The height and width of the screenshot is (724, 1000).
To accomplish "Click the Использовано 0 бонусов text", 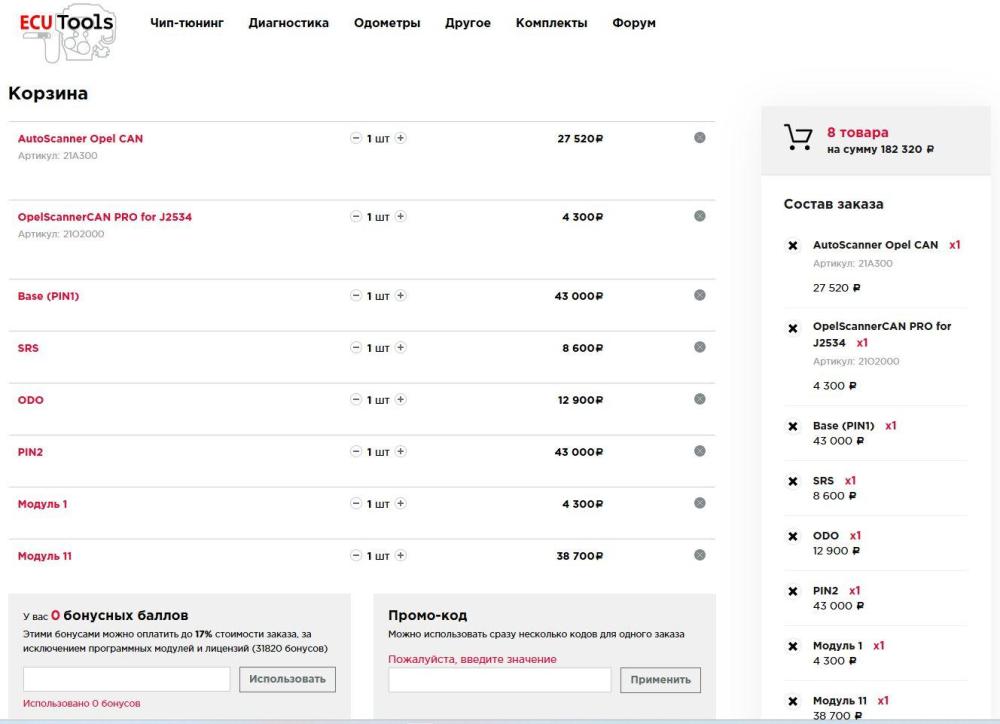I will coord(82,703).
